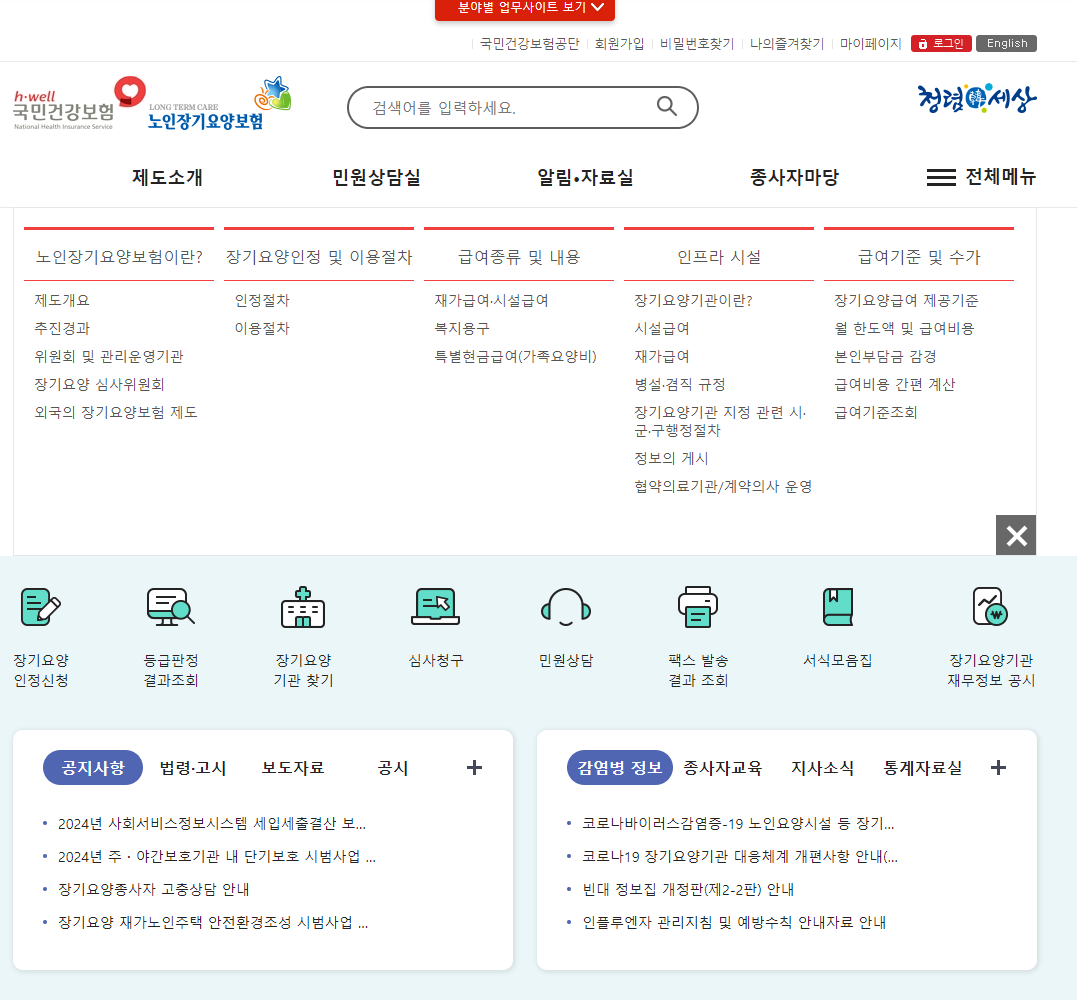Image resolution: width=1077 pixels, height=1004 pixels.
Task: Click the 심사청구 laptop icon
Action: [x=434, y=607]
